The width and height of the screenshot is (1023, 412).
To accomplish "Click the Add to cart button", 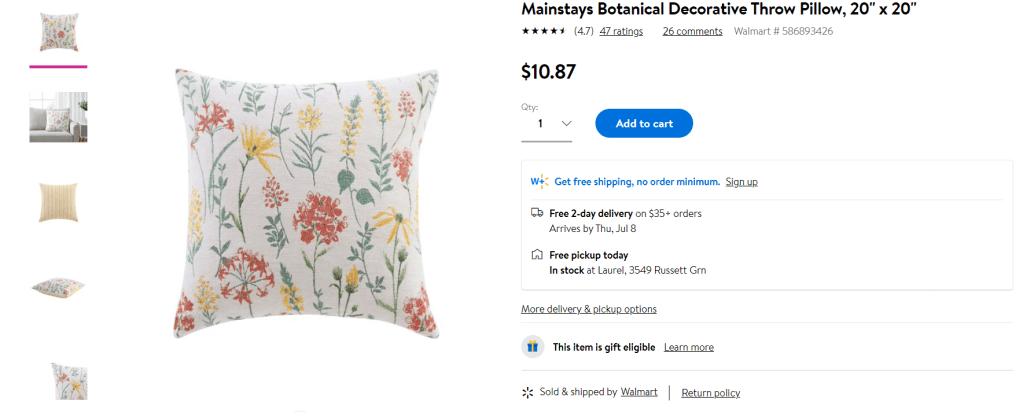I will [643, 124].
